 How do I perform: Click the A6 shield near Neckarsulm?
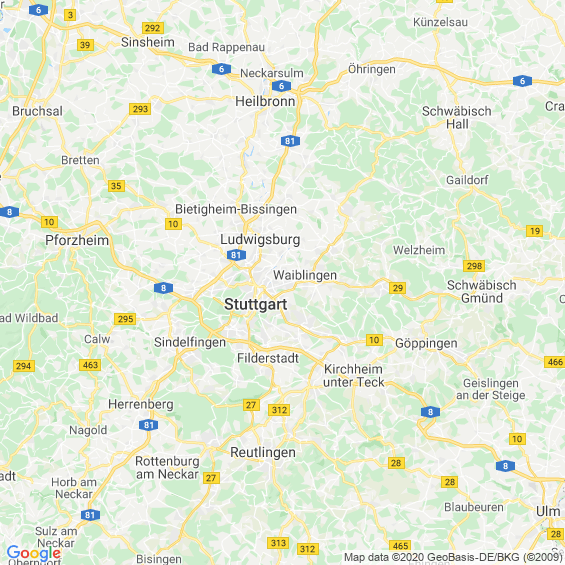[281, 86]
